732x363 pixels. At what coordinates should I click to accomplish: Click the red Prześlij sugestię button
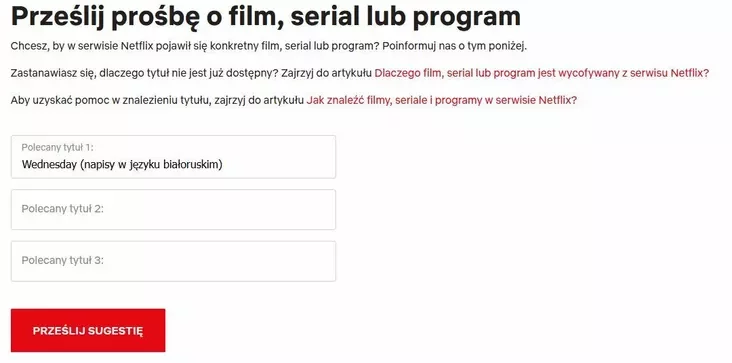tap(88, 330)
